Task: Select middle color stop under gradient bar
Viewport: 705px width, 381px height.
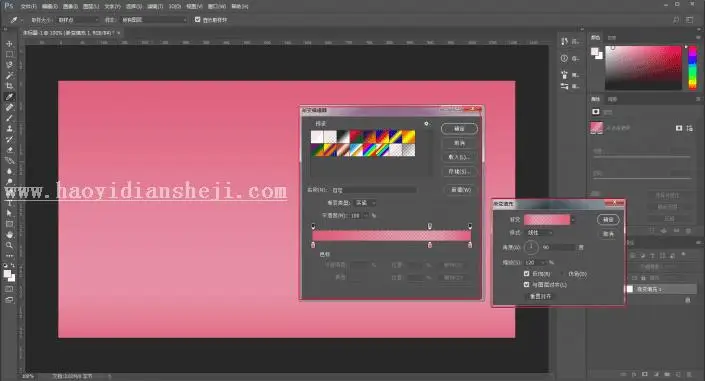Action: coord(430,245)
